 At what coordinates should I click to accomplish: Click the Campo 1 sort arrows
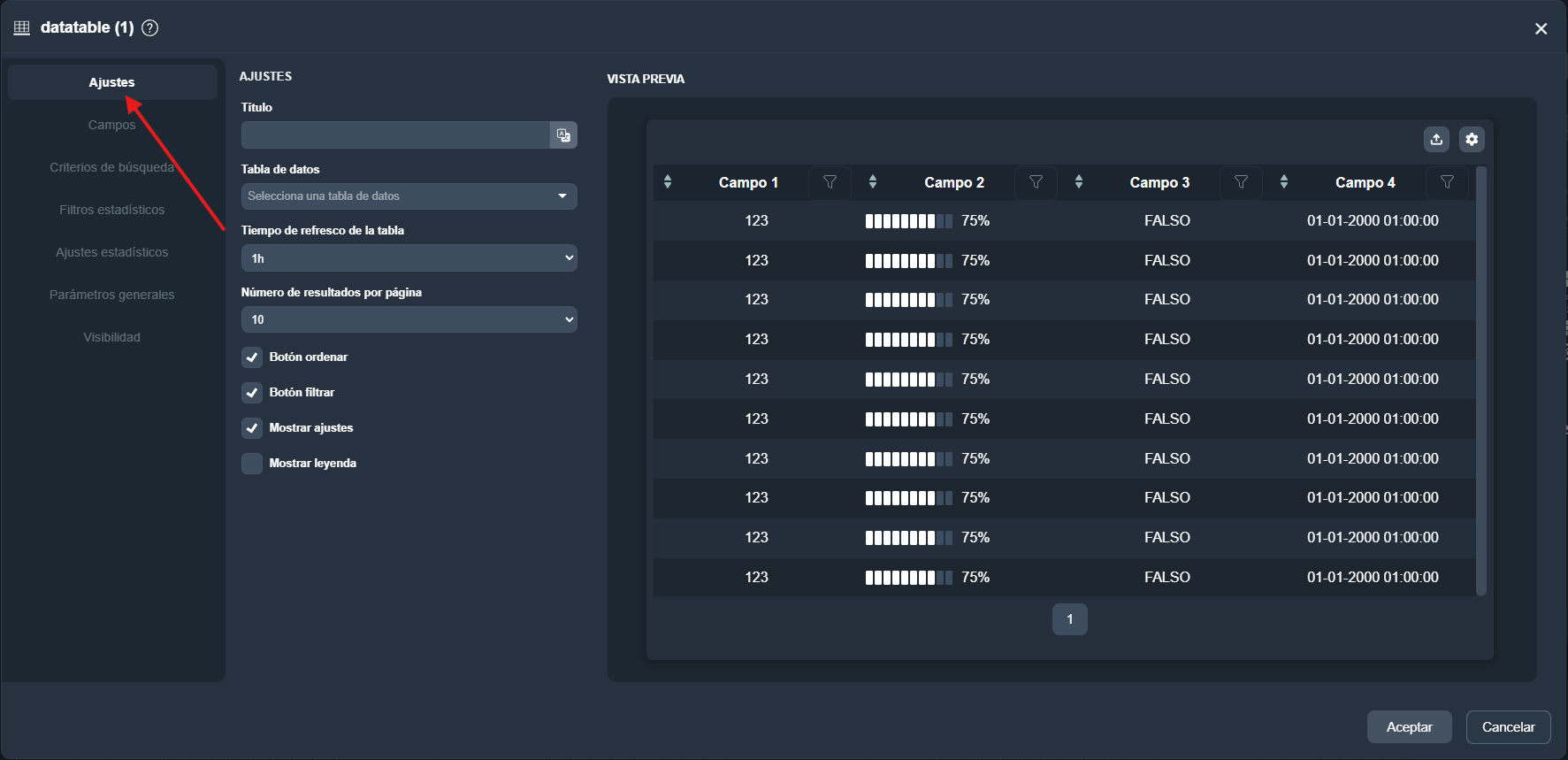coord(668,182)
